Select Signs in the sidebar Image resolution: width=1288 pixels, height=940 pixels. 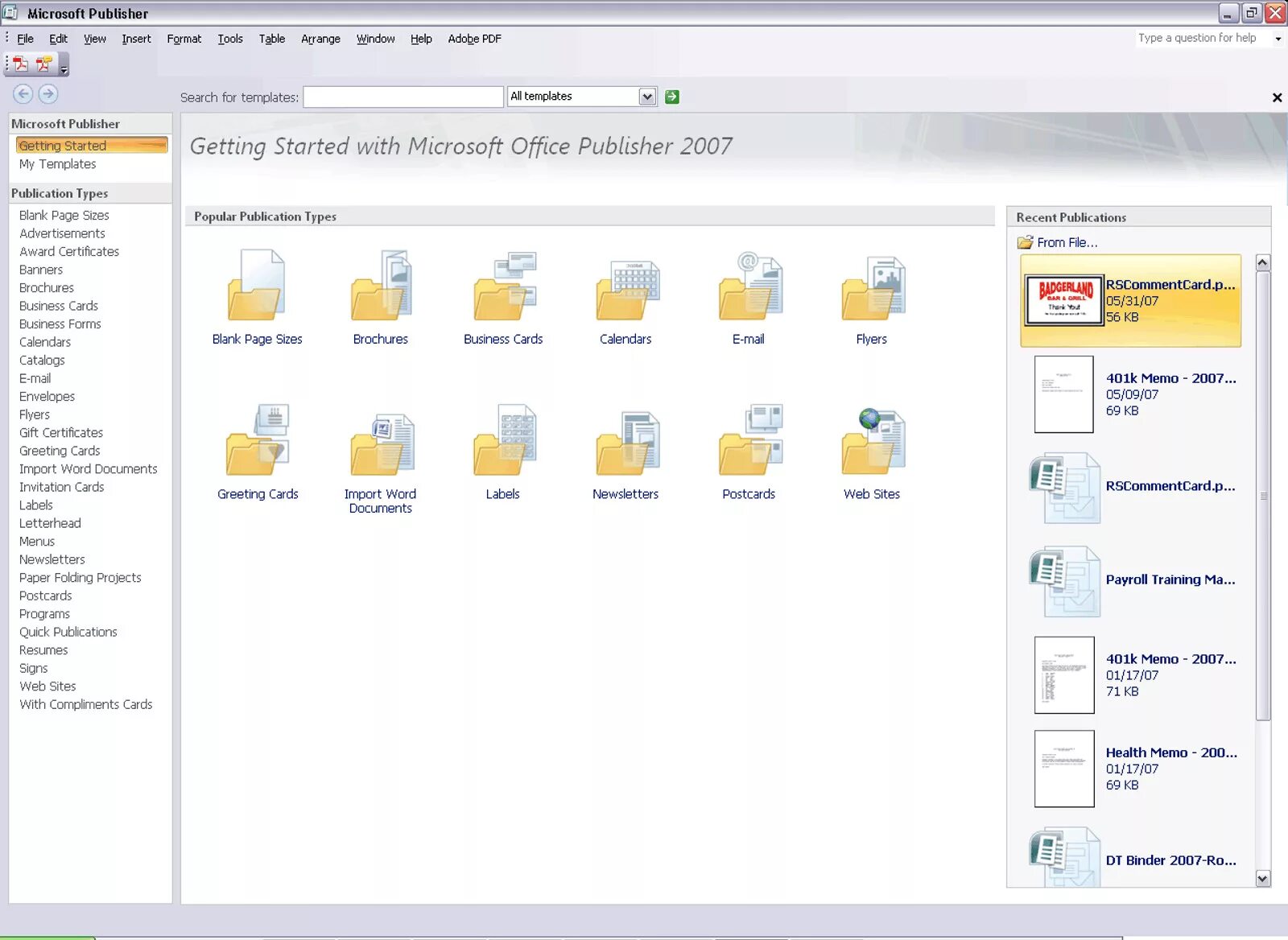(x=34, y=669)
